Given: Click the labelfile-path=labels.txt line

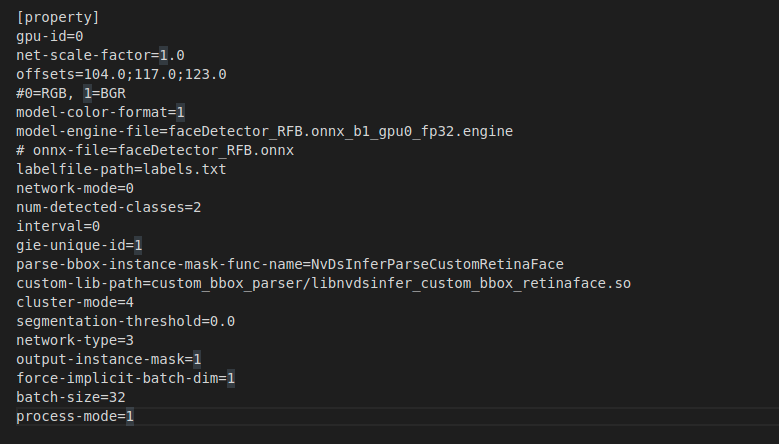Looking at the screenshot, I should [121, 169].
